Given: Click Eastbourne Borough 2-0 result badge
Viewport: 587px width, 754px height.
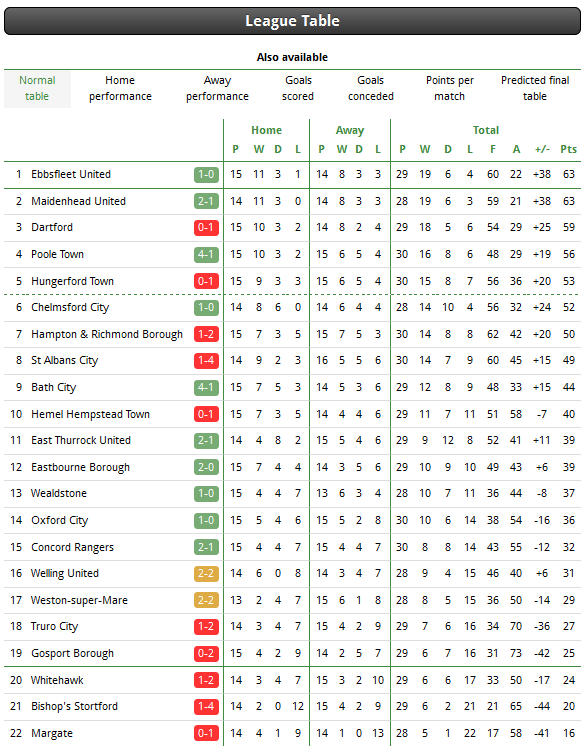Looking at the screenshot, I should [206, 467].
